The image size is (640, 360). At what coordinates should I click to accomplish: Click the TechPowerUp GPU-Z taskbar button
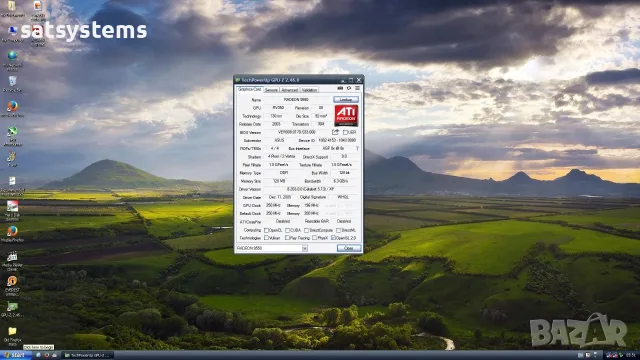coord(88,355)
